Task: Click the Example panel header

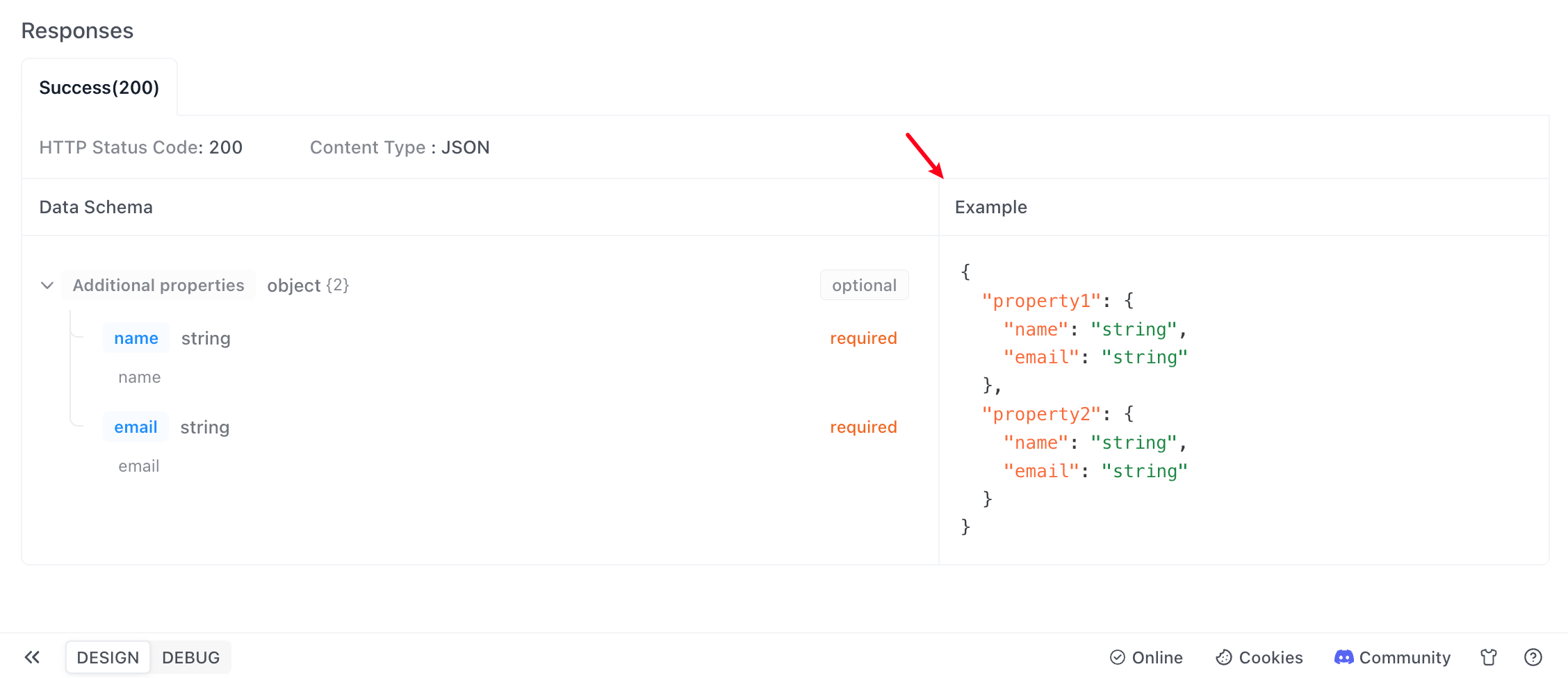Action: pyautogui.click(x=991, y=207)
